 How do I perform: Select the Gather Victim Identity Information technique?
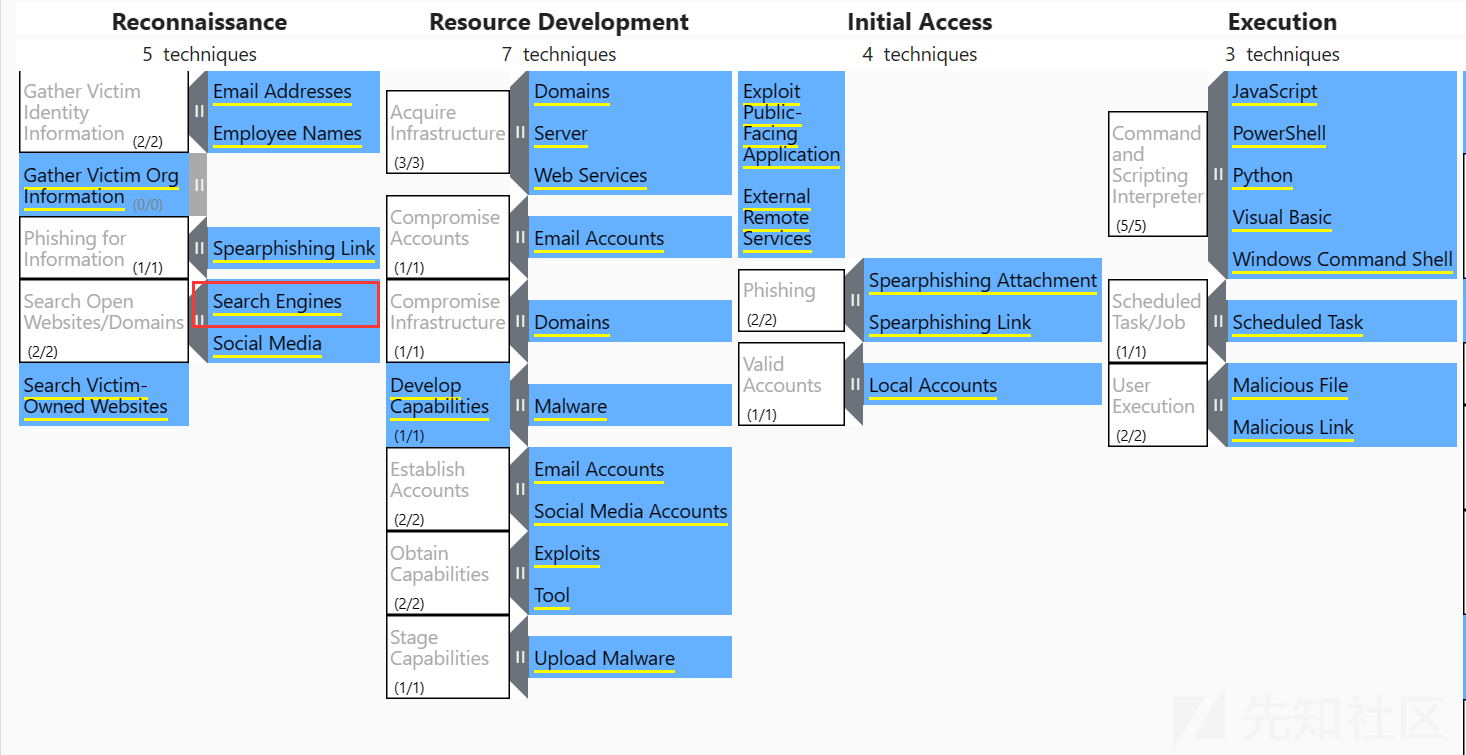[x=103, y=112]
